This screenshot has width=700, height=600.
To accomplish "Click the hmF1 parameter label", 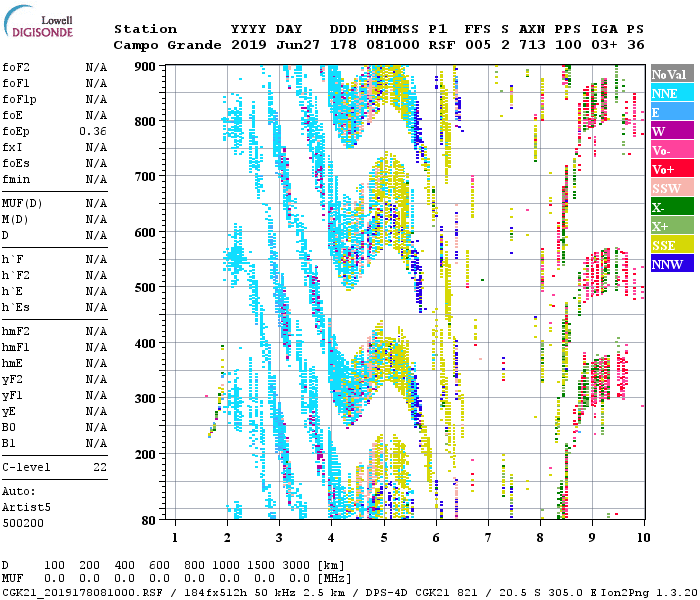I will click(x=16, y=347).
